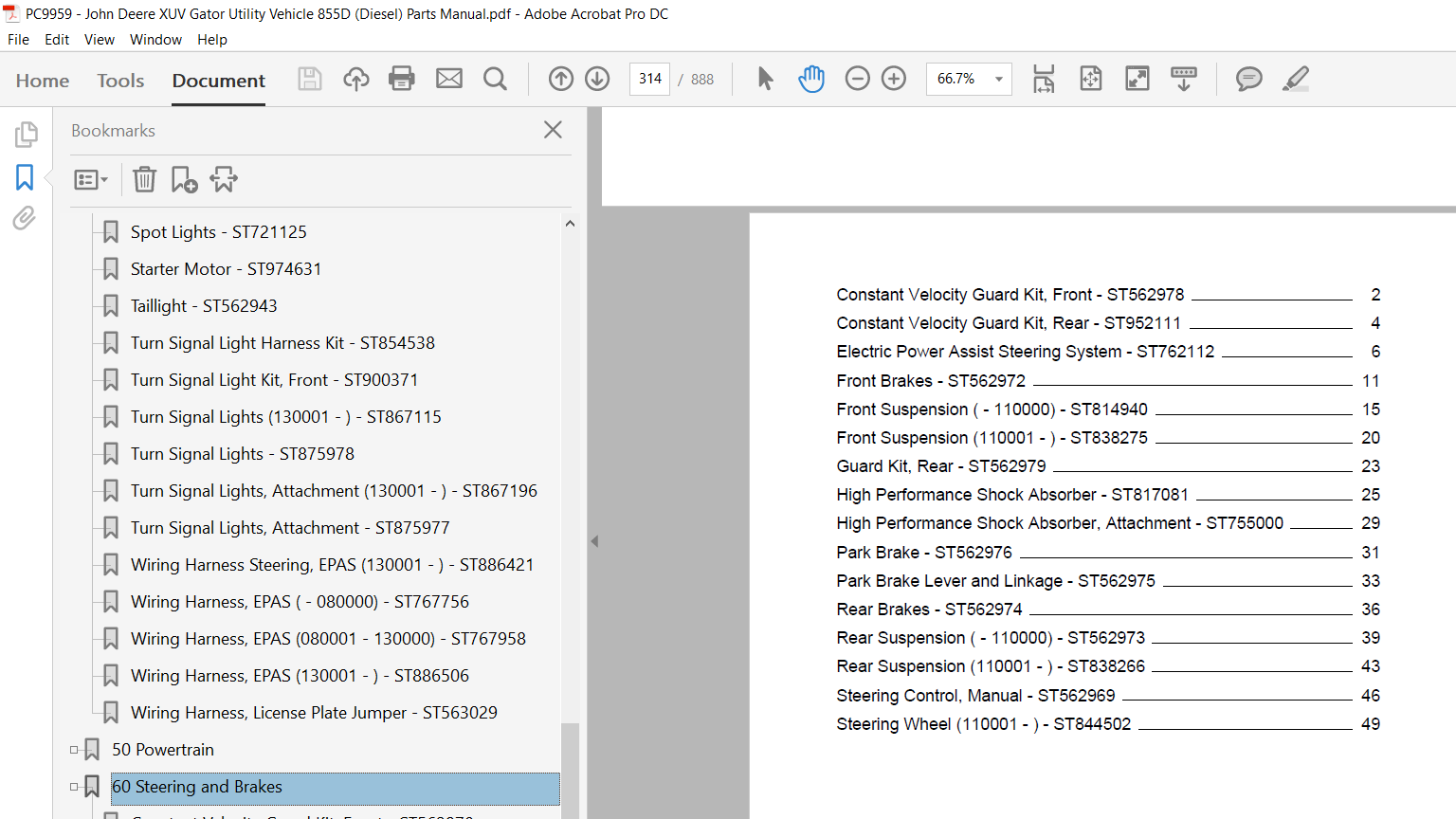
Task: Open Starter Motor - ST974631 bookmark
Action: click(x=226, y=269)
